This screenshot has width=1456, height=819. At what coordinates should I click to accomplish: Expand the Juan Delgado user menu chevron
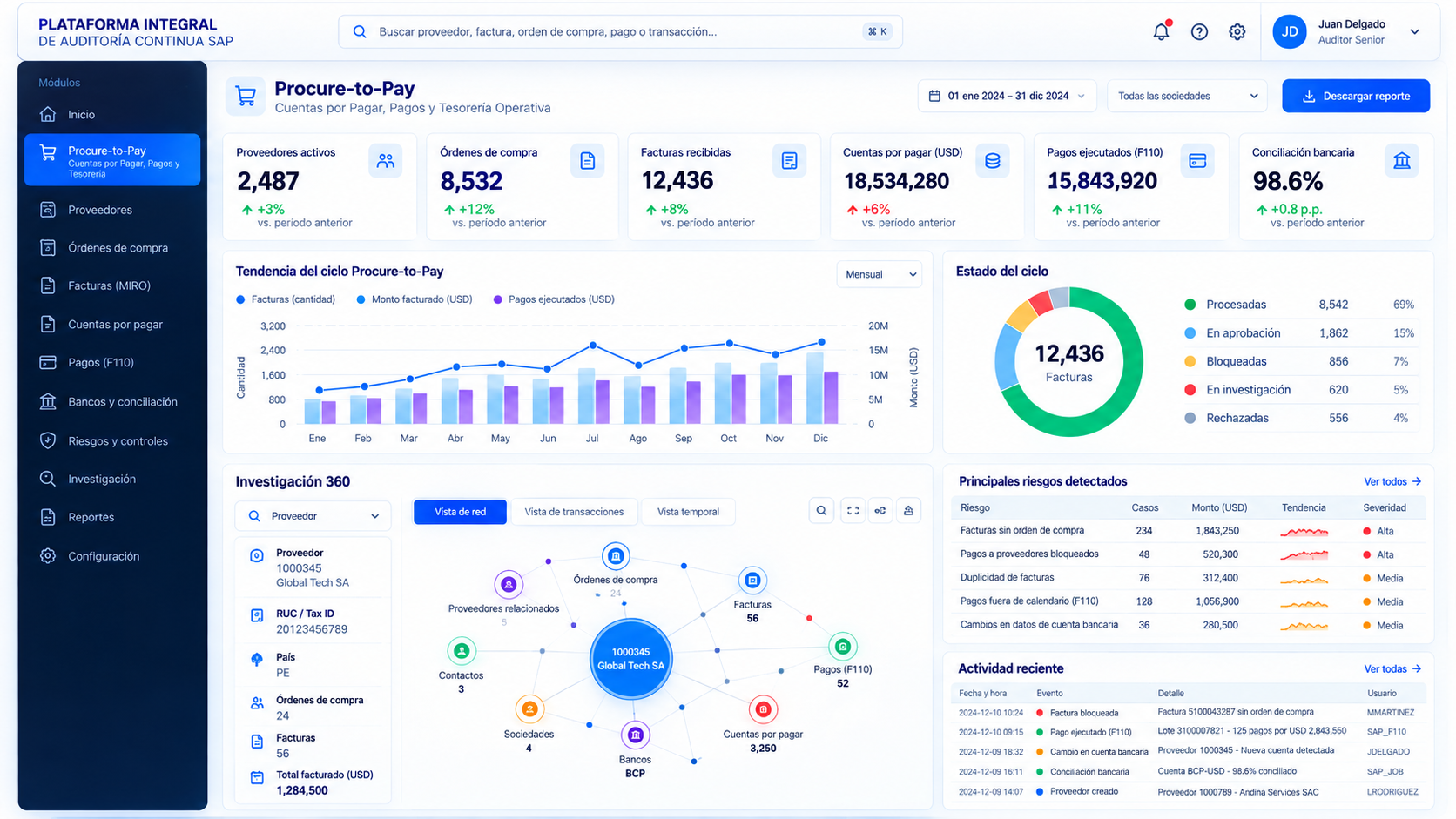coord(1415,31)
